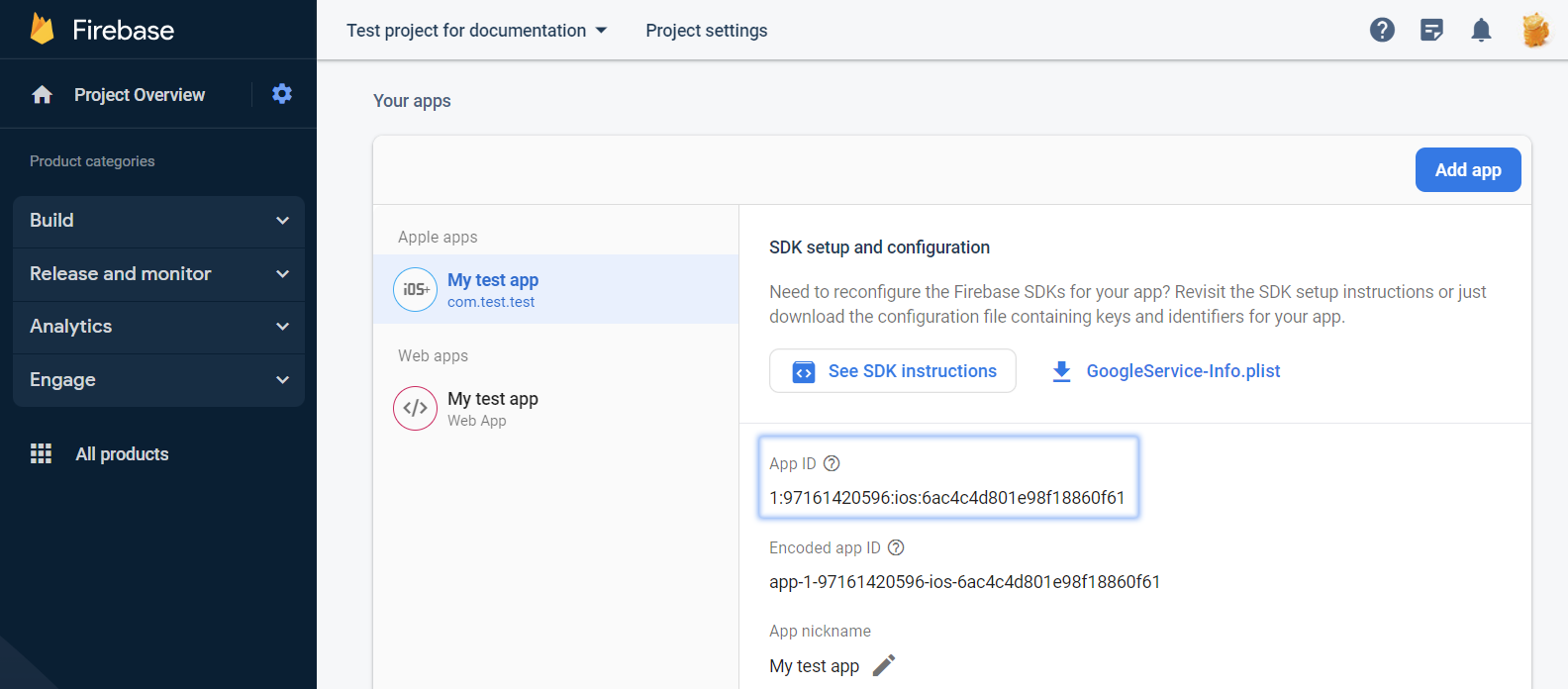The width and height of the screenshot is (1568, 689).
Task: Expand the Analytics category
Action: click(158, 327)
